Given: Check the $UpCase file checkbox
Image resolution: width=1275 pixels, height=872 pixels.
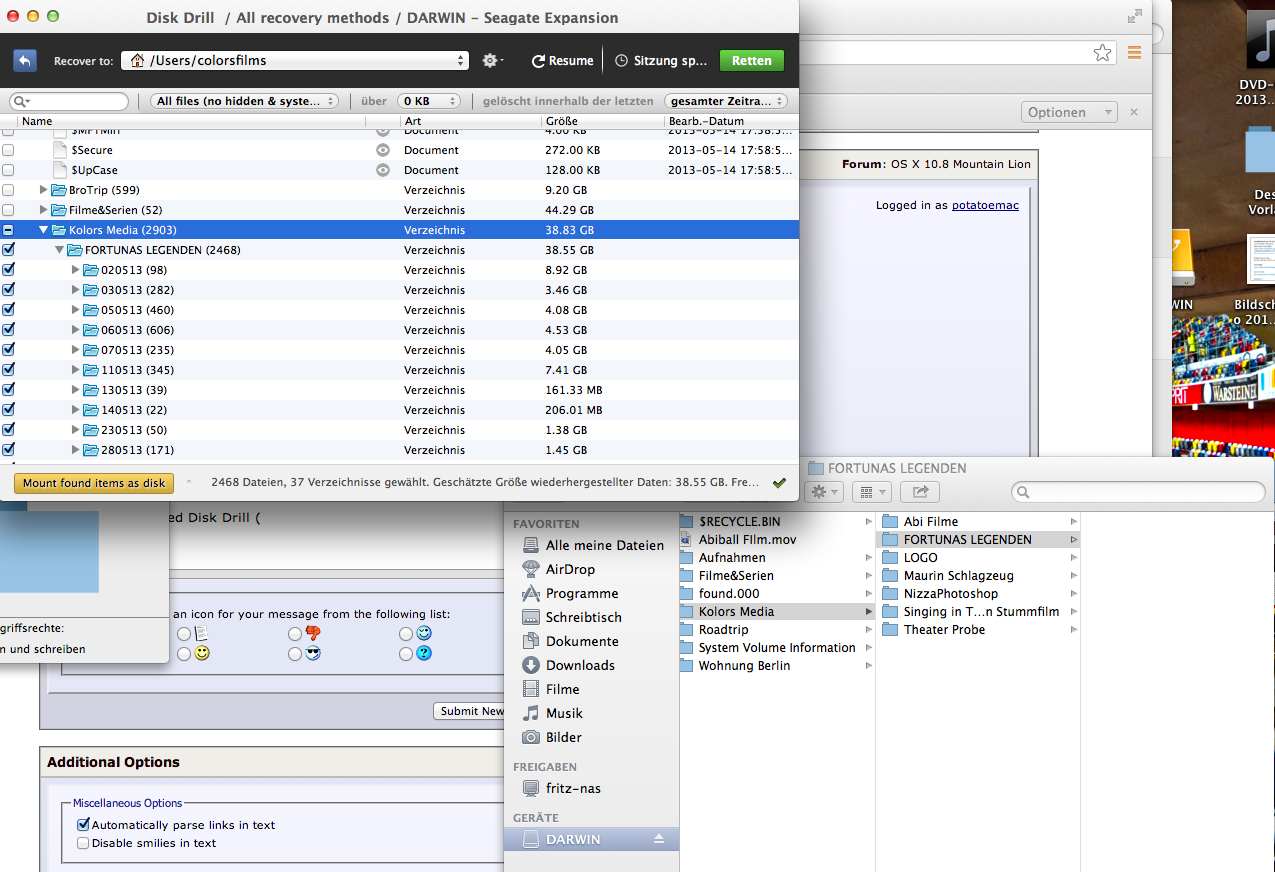Looking at the screenshot, I should click(x=8, y=170).
